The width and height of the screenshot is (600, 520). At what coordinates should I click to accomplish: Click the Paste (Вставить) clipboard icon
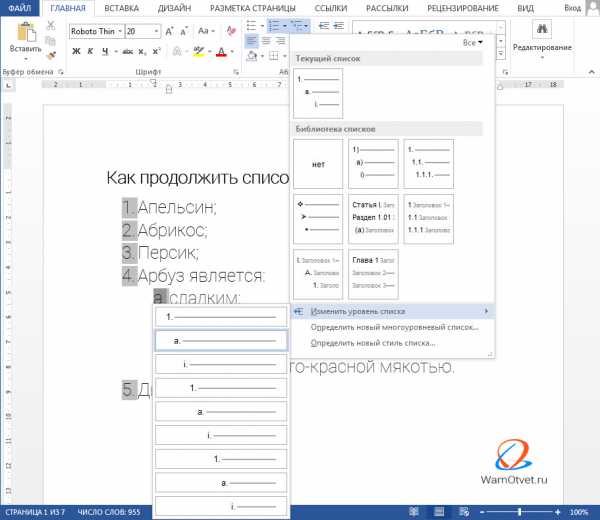26,31
